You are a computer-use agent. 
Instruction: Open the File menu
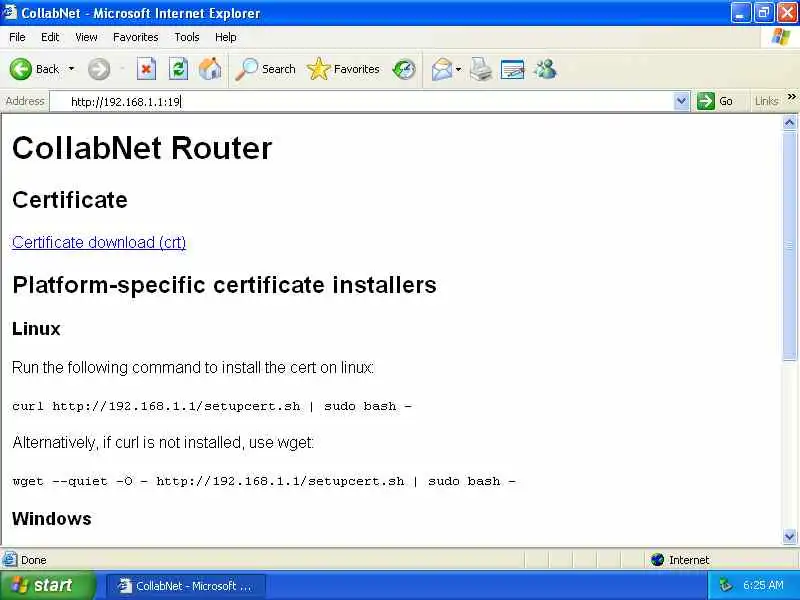click(17, 37)
